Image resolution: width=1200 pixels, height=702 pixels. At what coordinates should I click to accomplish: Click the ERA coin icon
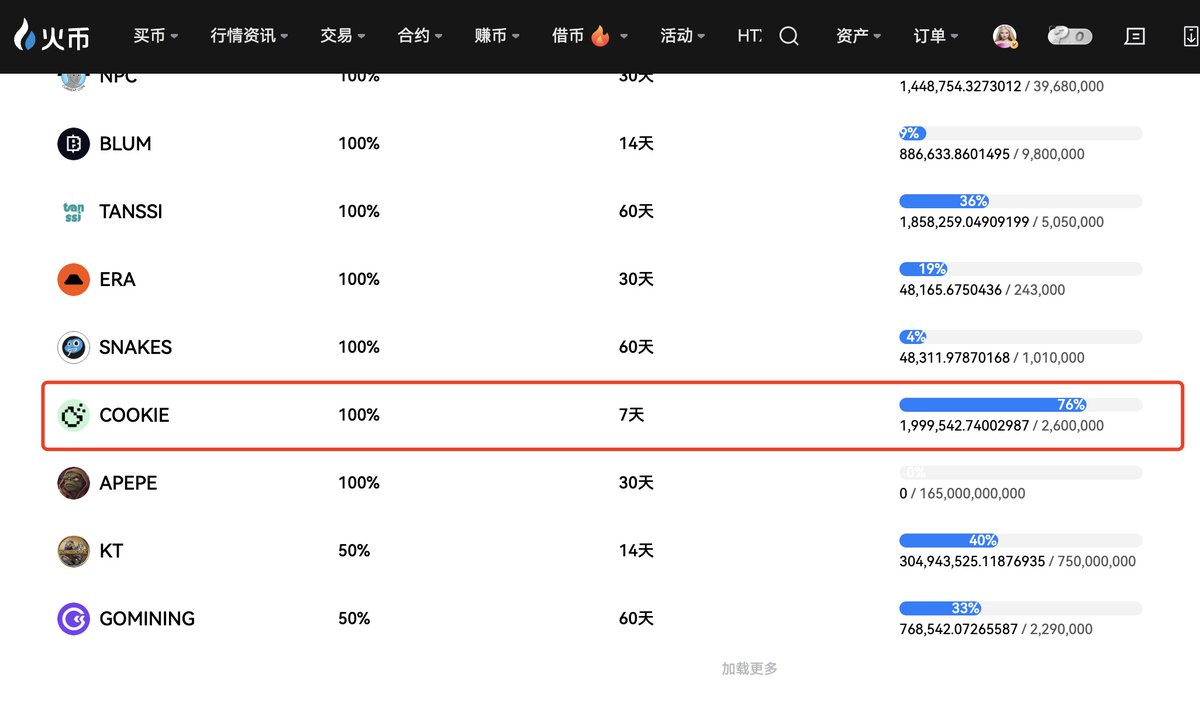click(74, 280)
